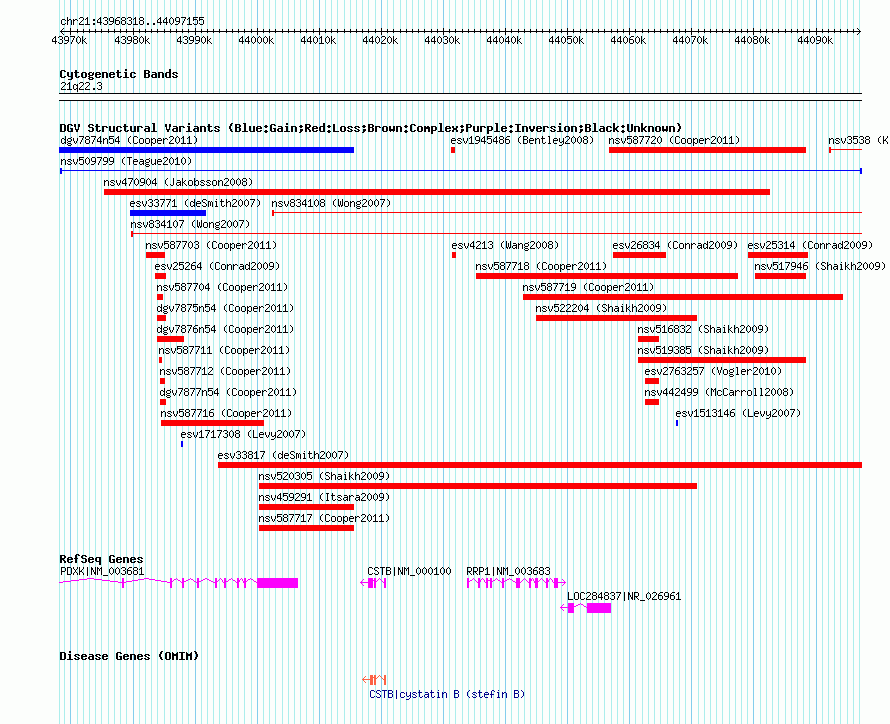Click the nsv587716 (Cooper2011) red bar

pyautogui.click(x=212, y=423)
